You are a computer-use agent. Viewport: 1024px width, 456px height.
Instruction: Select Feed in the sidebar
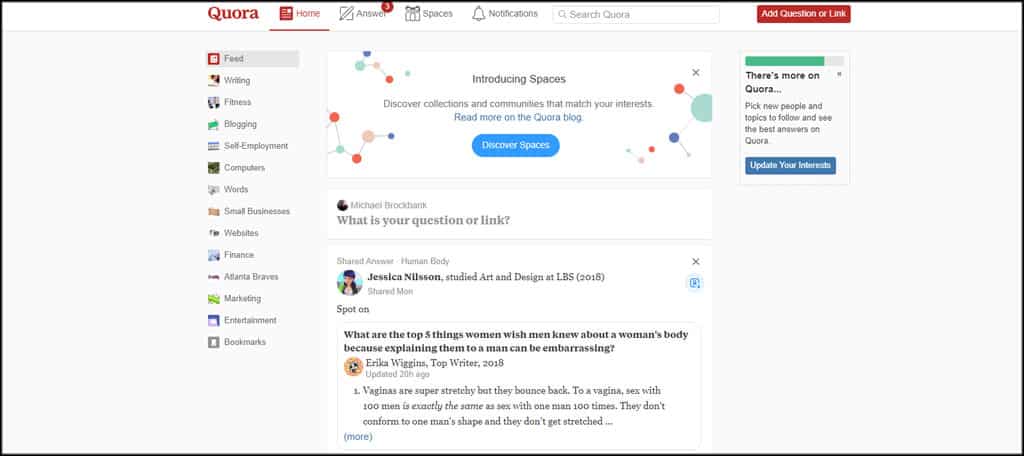pos(252,59)
